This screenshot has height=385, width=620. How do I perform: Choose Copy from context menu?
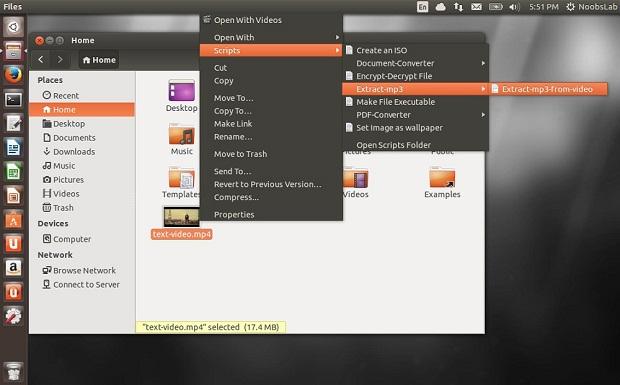tap(271, 81)
